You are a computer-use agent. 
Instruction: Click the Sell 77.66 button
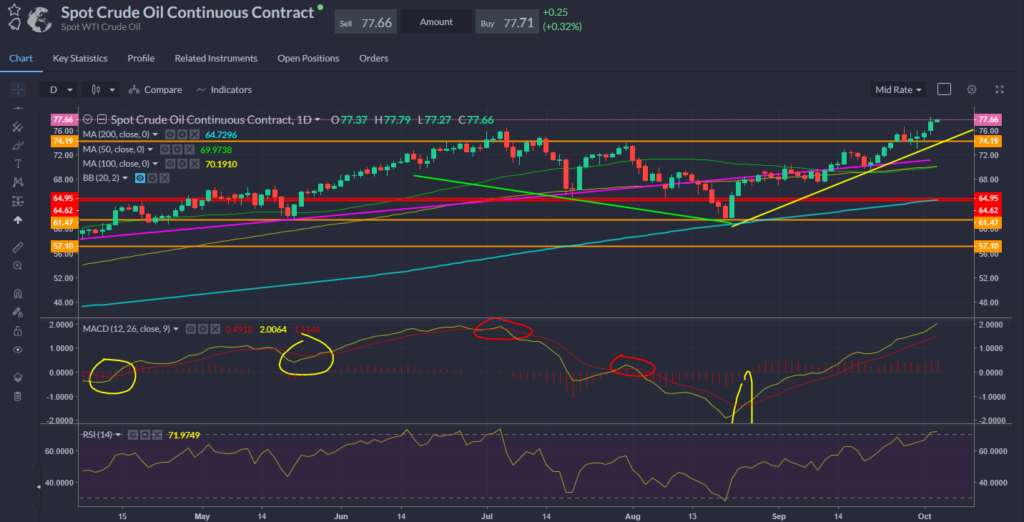click(x=364, y=21)
